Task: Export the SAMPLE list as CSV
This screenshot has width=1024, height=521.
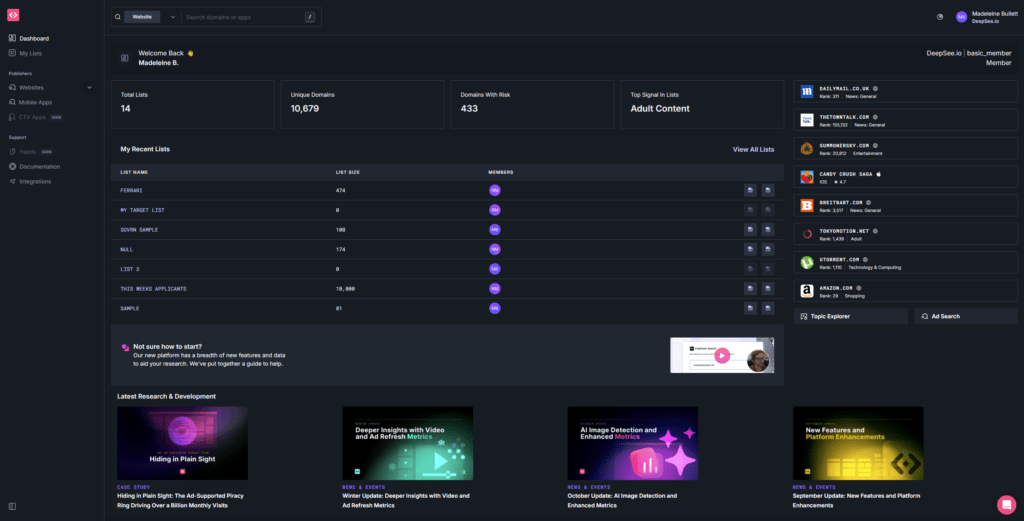Action: (768, 308)
